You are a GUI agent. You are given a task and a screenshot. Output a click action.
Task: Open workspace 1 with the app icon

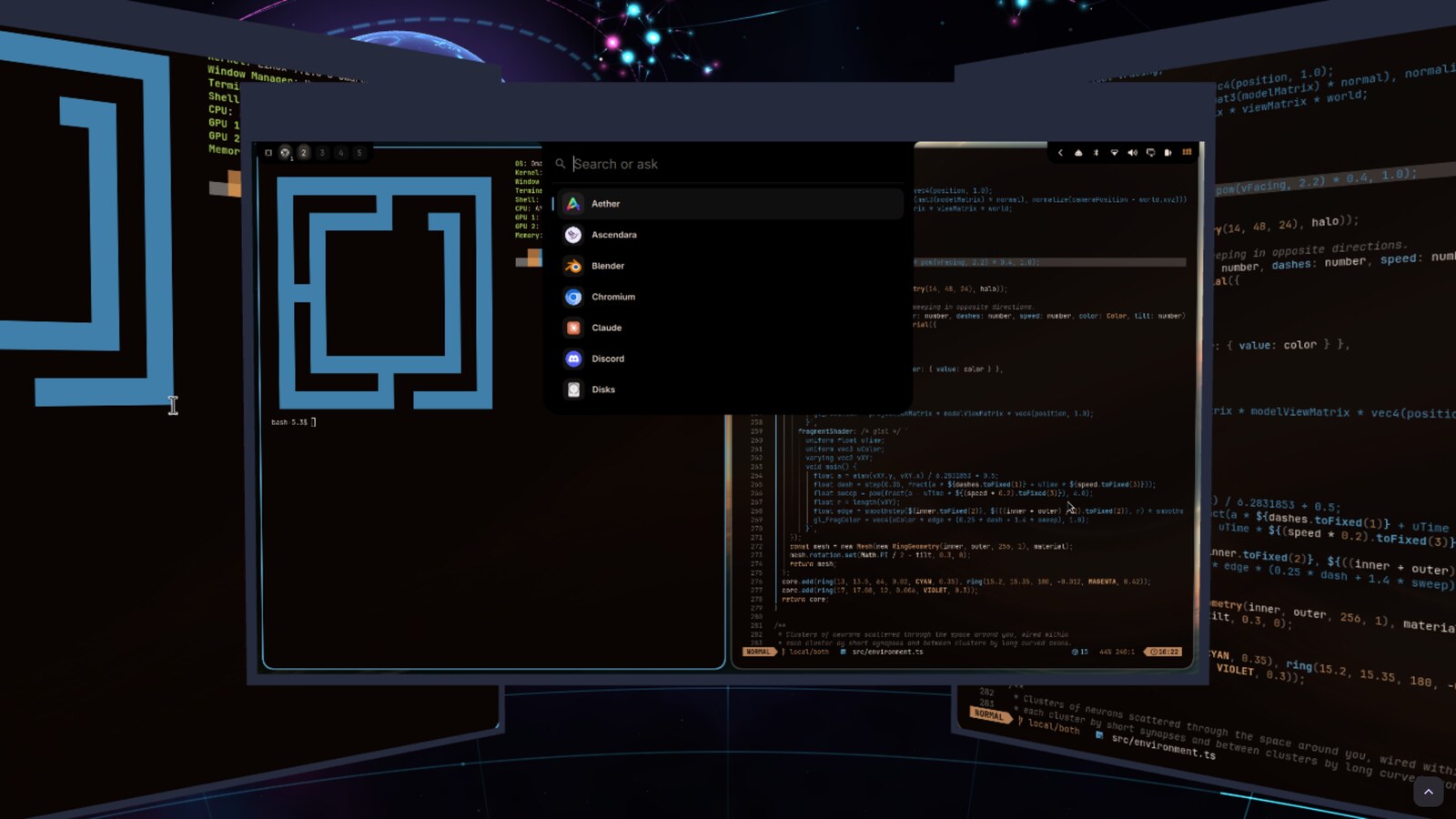(x=285, y=153)
